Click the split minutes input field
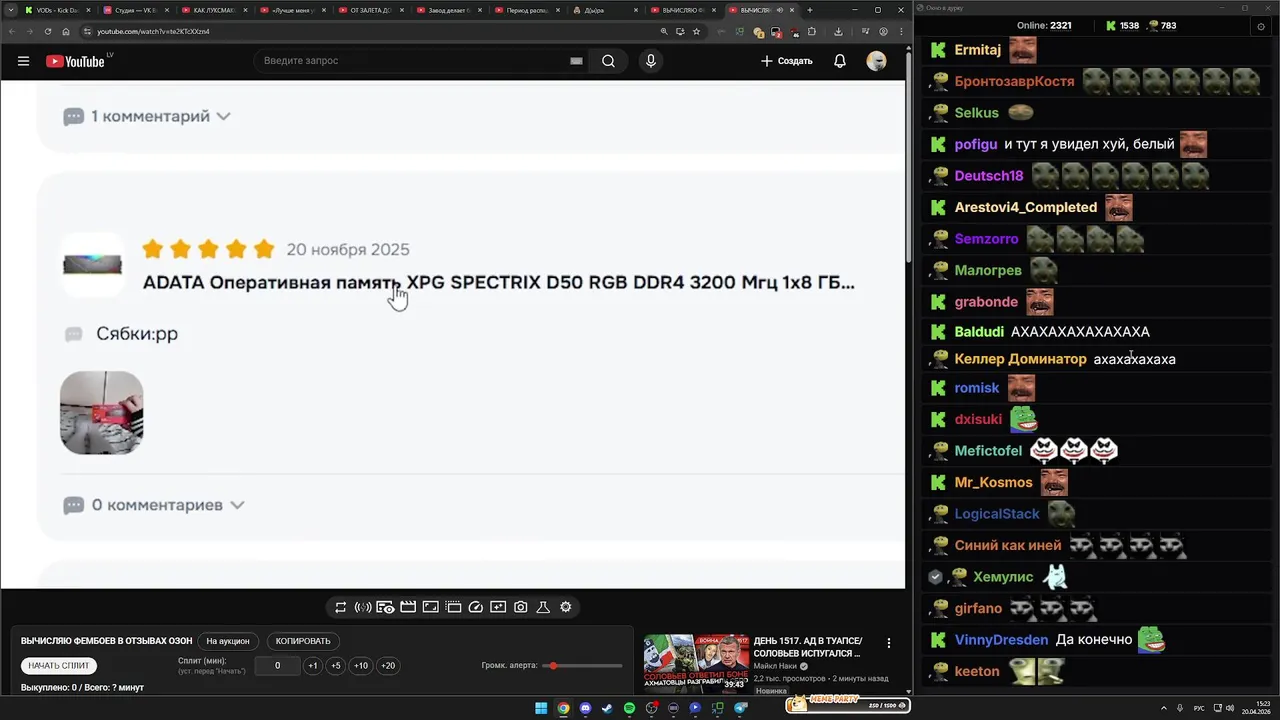 click(x=277, y=665)
